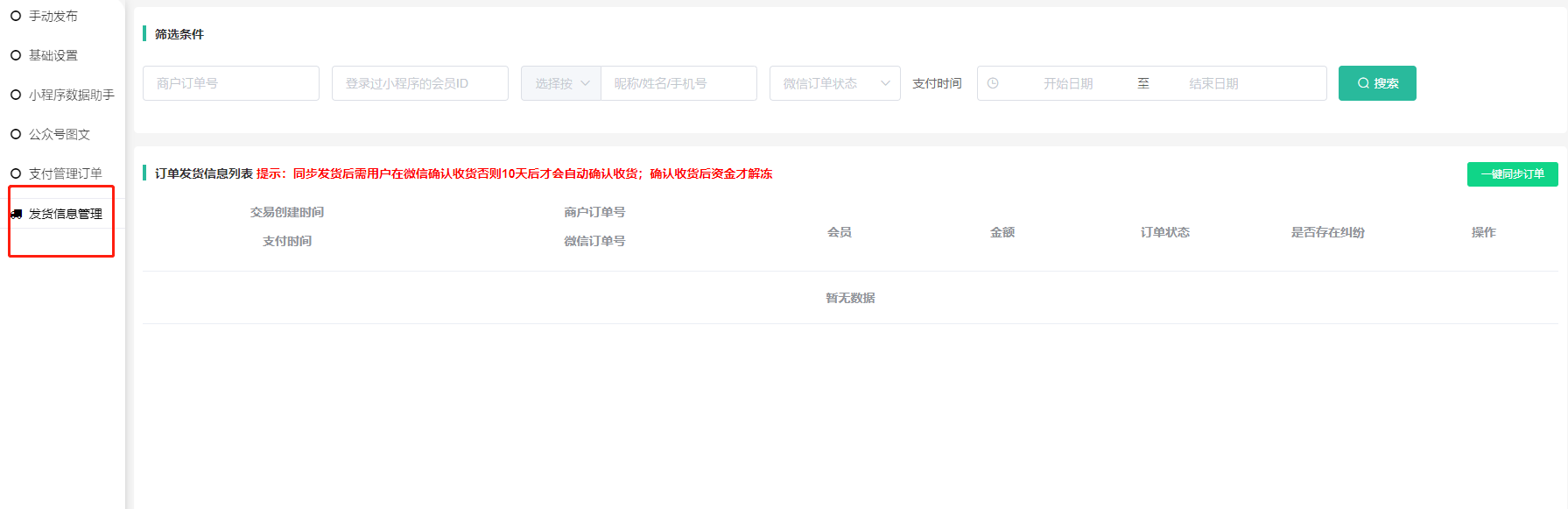Focus the 商户订单号 input field
1568x509 pixels.
231,83
